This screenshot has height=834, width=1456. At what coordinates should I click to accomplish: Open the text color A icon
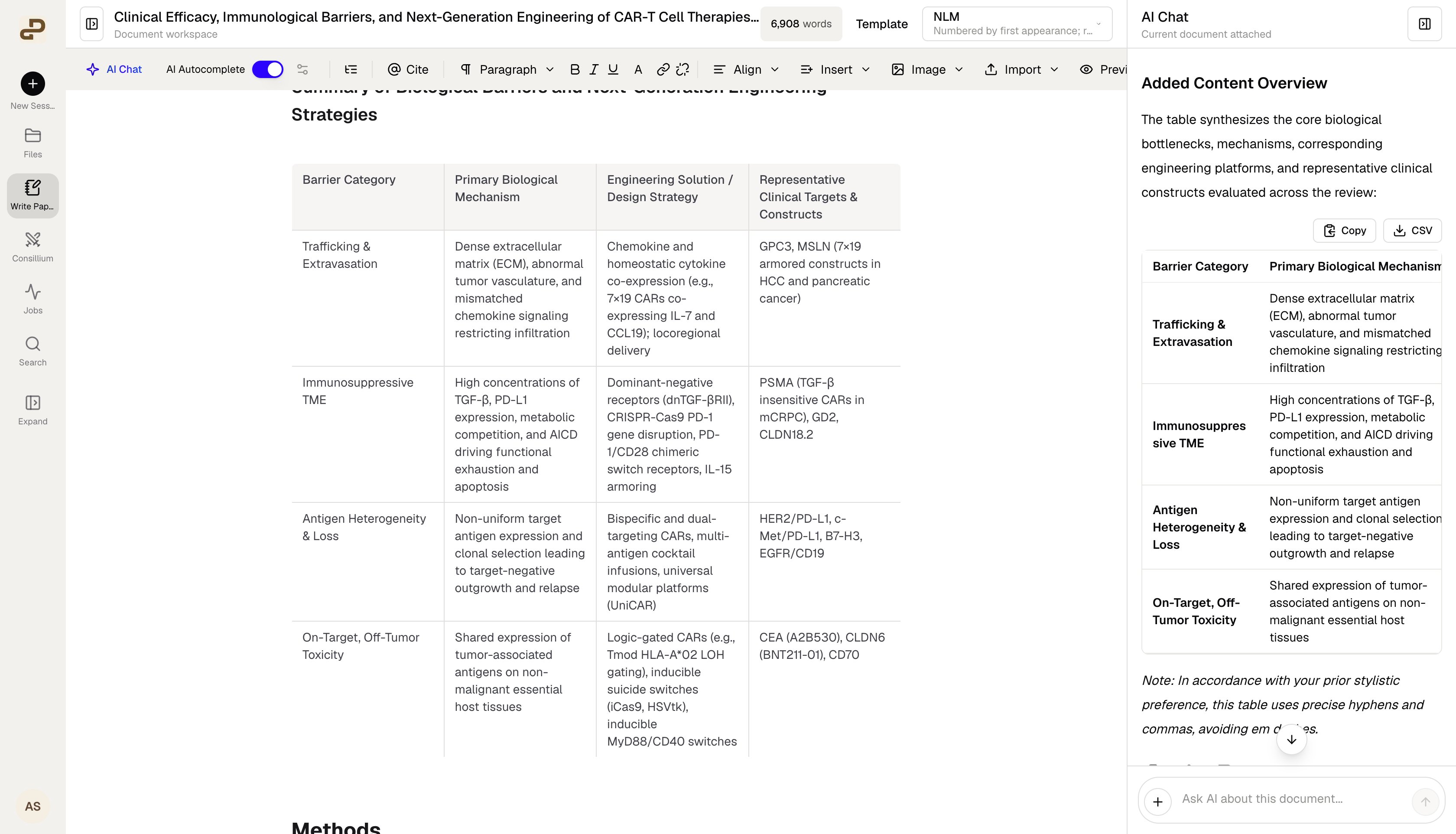(x=638, y=69)
